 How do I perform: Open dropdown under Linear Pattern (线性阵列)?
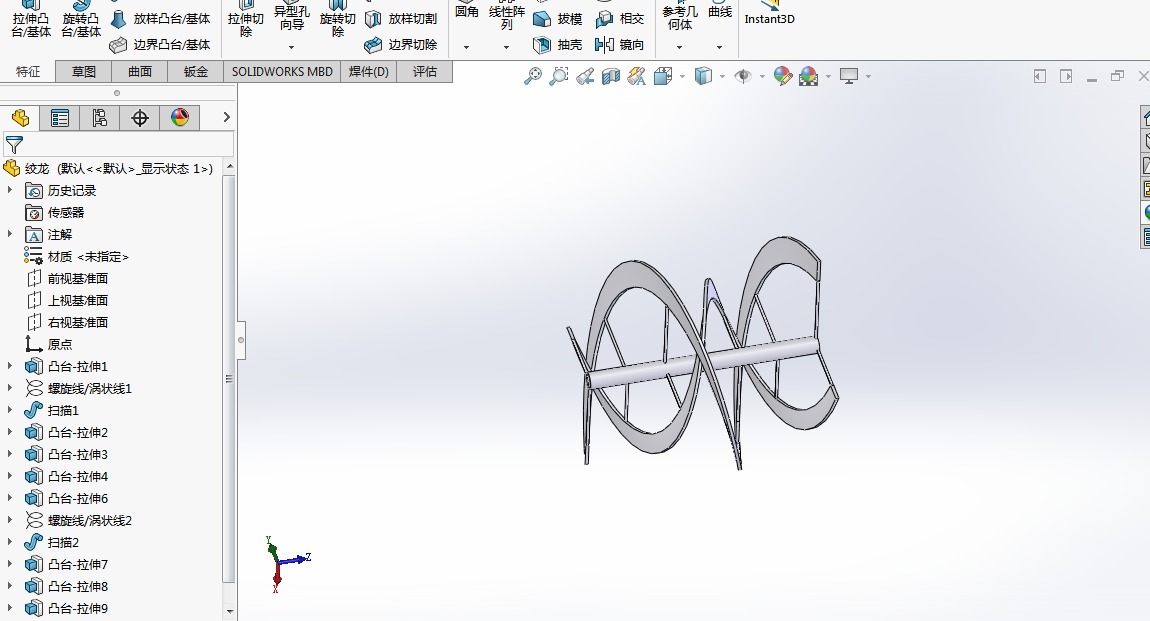point(506,48)
